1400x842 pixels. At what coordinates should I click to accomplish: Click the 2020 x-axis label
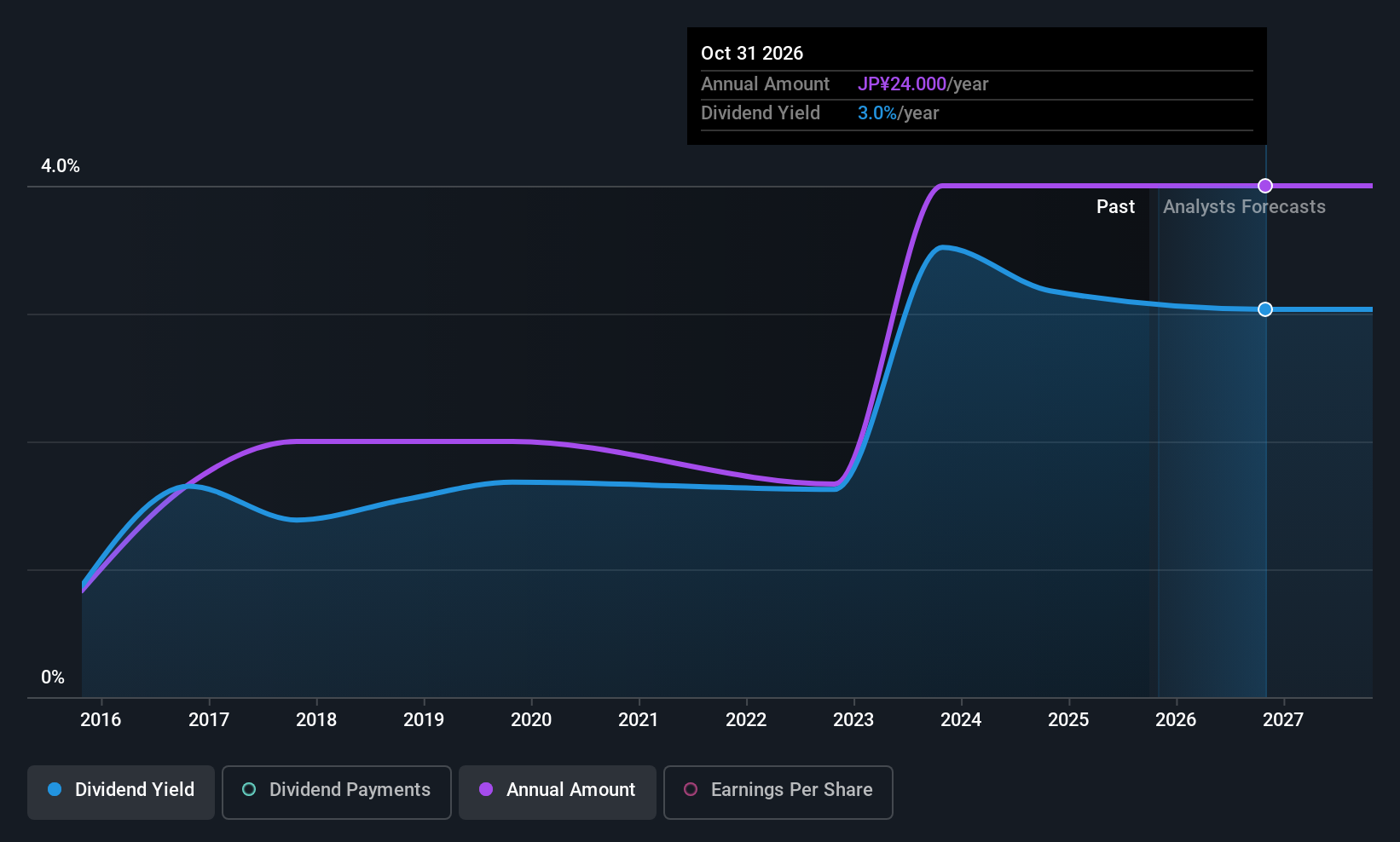pos(531,720)
